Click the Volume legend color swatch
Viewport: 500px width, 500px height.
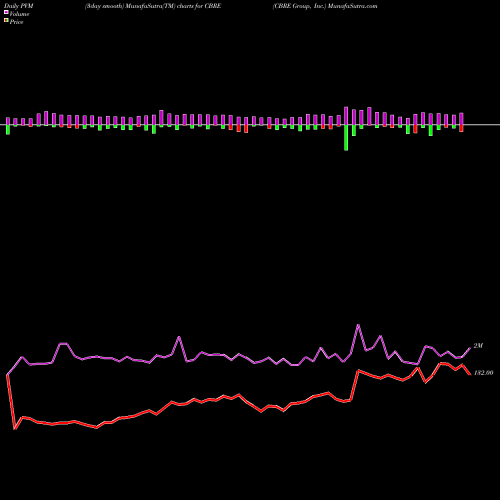coord(6,13)
